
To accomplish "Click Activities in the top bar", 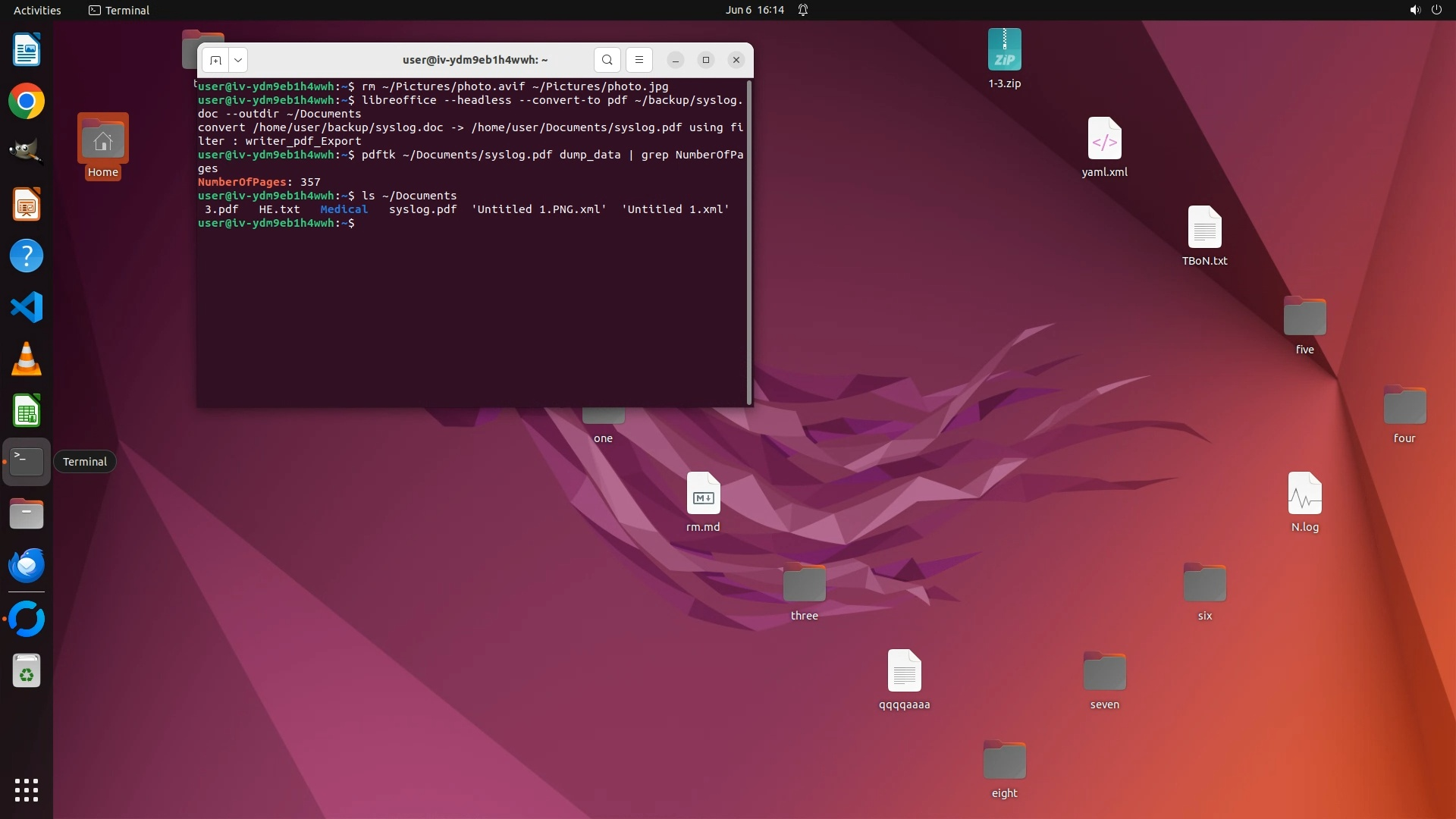I will pos(37,10).
